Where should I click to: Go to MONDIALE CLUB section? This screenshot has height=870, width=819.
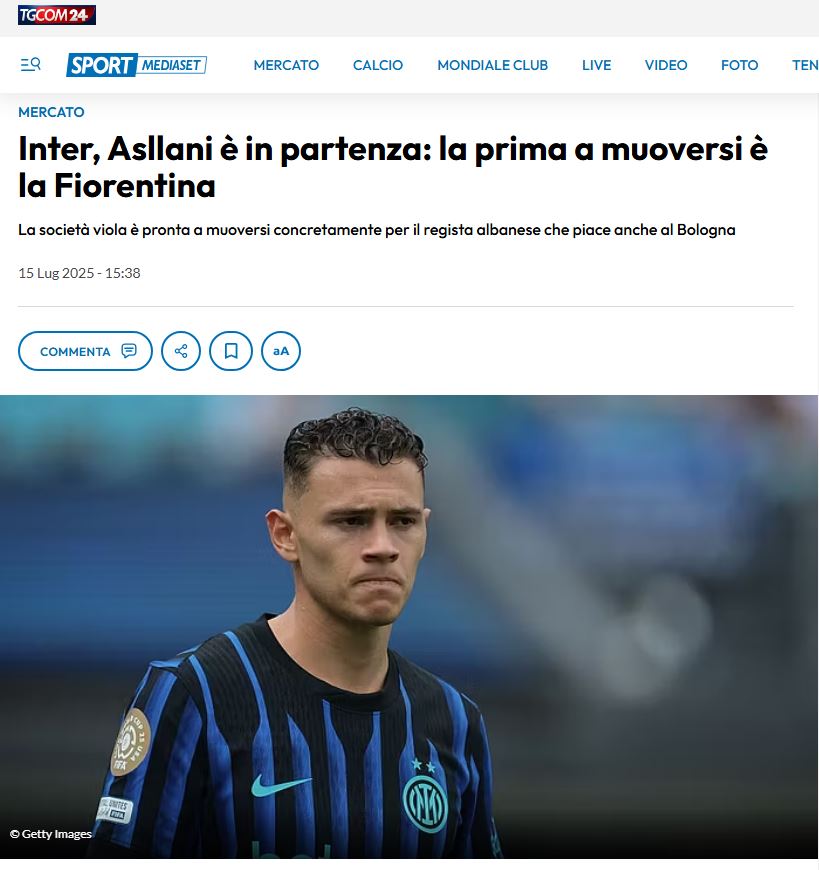click(x=493, y=65)
